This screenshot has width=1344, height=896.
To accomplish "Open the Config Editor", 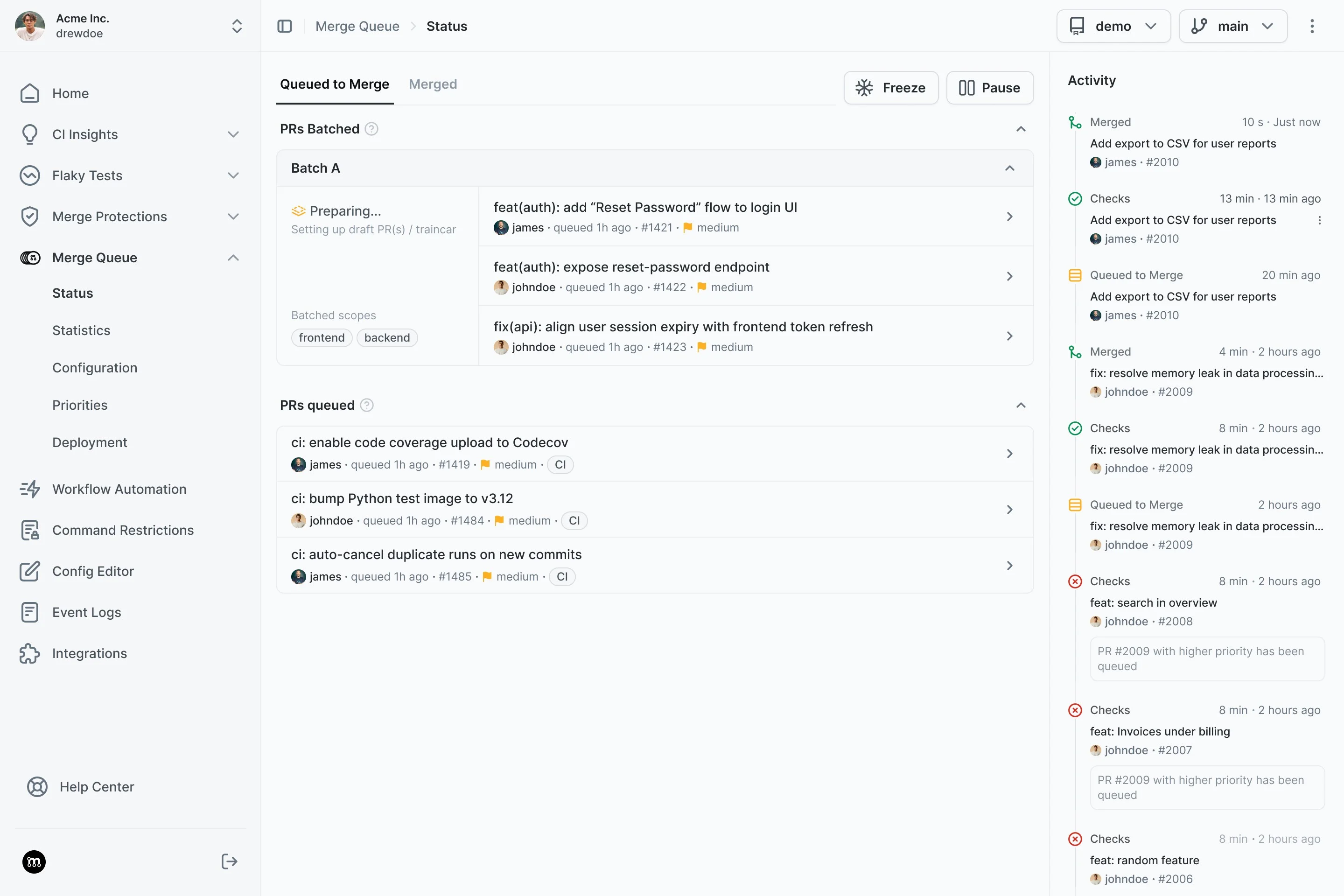I will (x=92, y=571).
